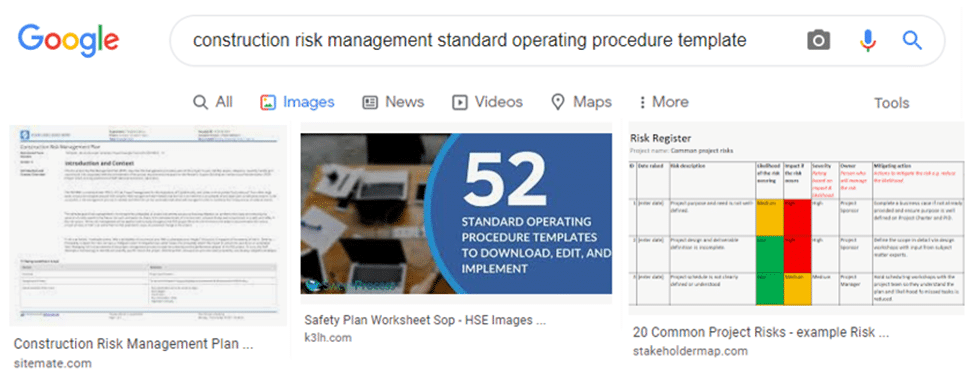Screen dimensions: 975x388
Task: Click the Videos tab play icon
Action: 460,103
